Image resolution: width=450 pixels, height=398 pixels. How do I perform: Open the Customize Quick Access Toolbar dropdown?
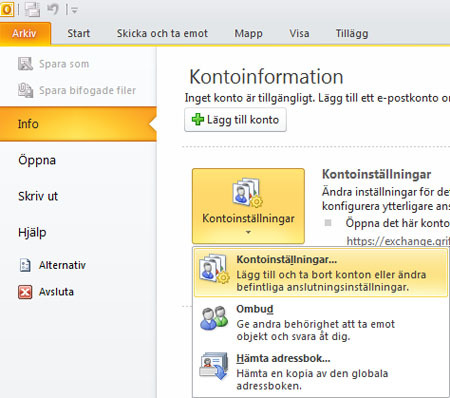pos(74,11)
